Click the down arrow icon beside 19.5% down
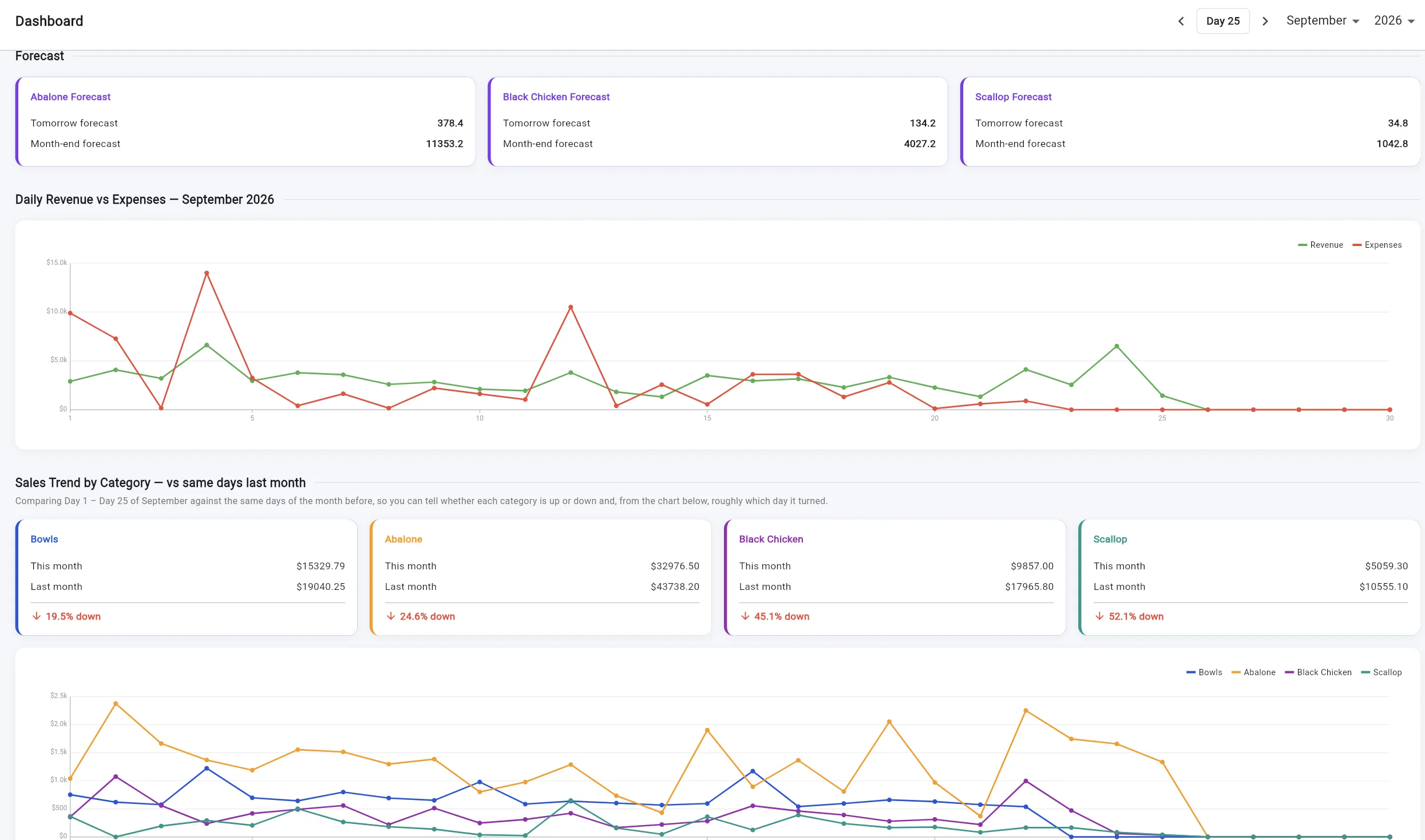The height and width of the screenshot is (840, 1425). pyautogui.click(x=37, y=616)
